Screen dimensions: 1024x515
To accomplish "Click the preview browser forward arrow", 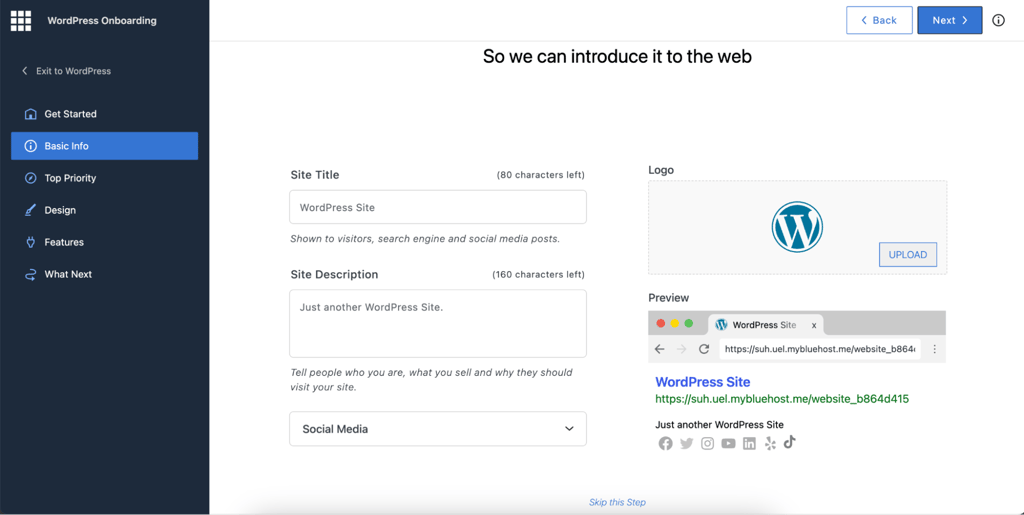I will pos(682,349).
